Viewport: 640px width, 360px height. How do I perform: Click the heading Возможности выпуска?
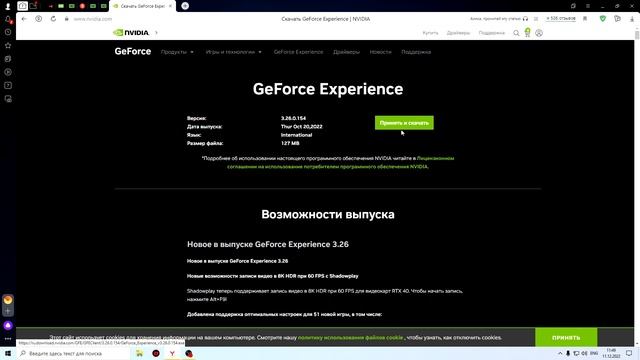[328, 214]
